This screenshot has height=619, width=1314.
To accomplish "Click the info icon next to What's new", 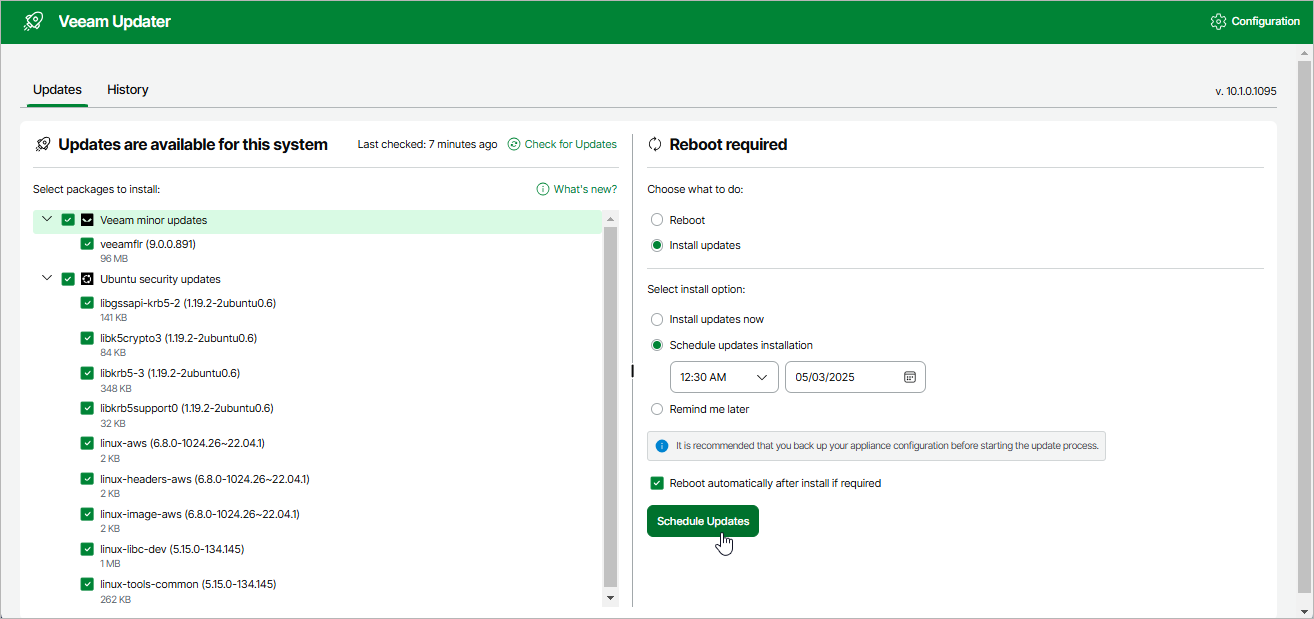I will click(543, 189).
